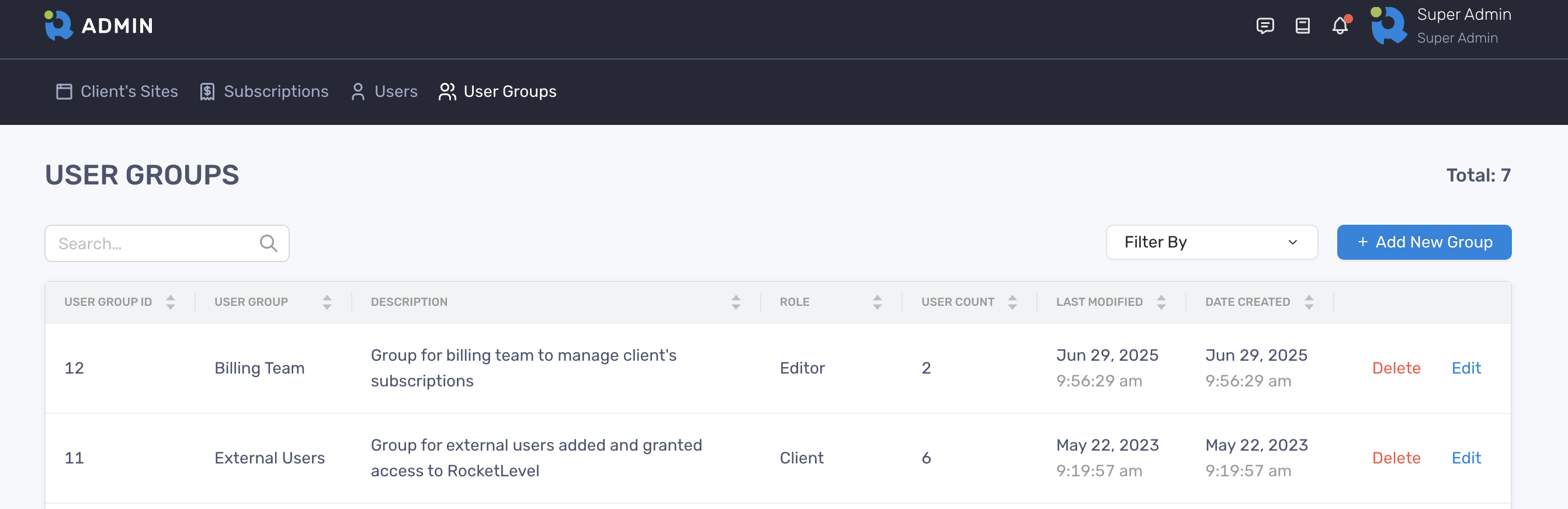Delete the Billing Team group
1568x509 pixels.
[x=1396, y=368]
